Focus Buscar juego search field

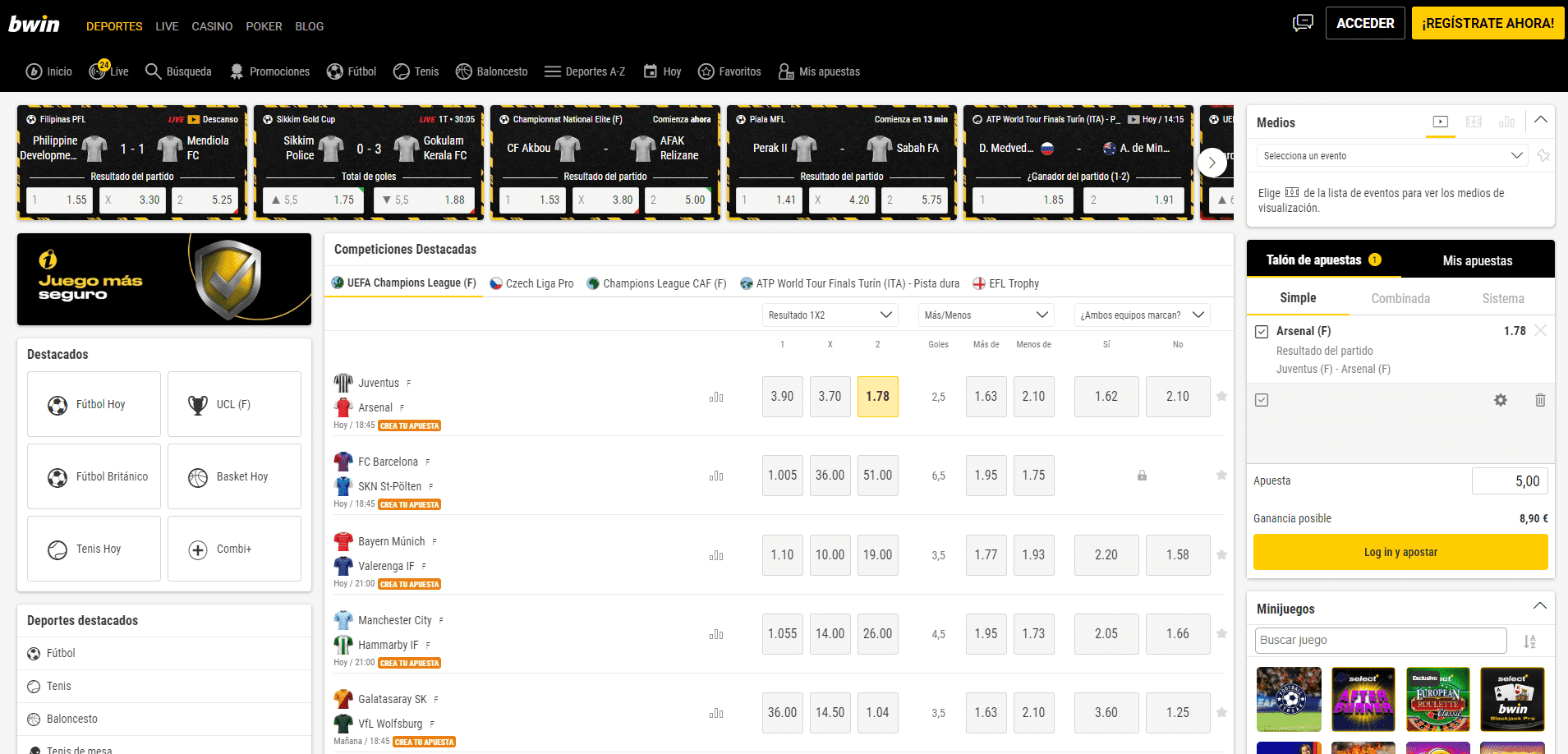(x=1381, y=641)
